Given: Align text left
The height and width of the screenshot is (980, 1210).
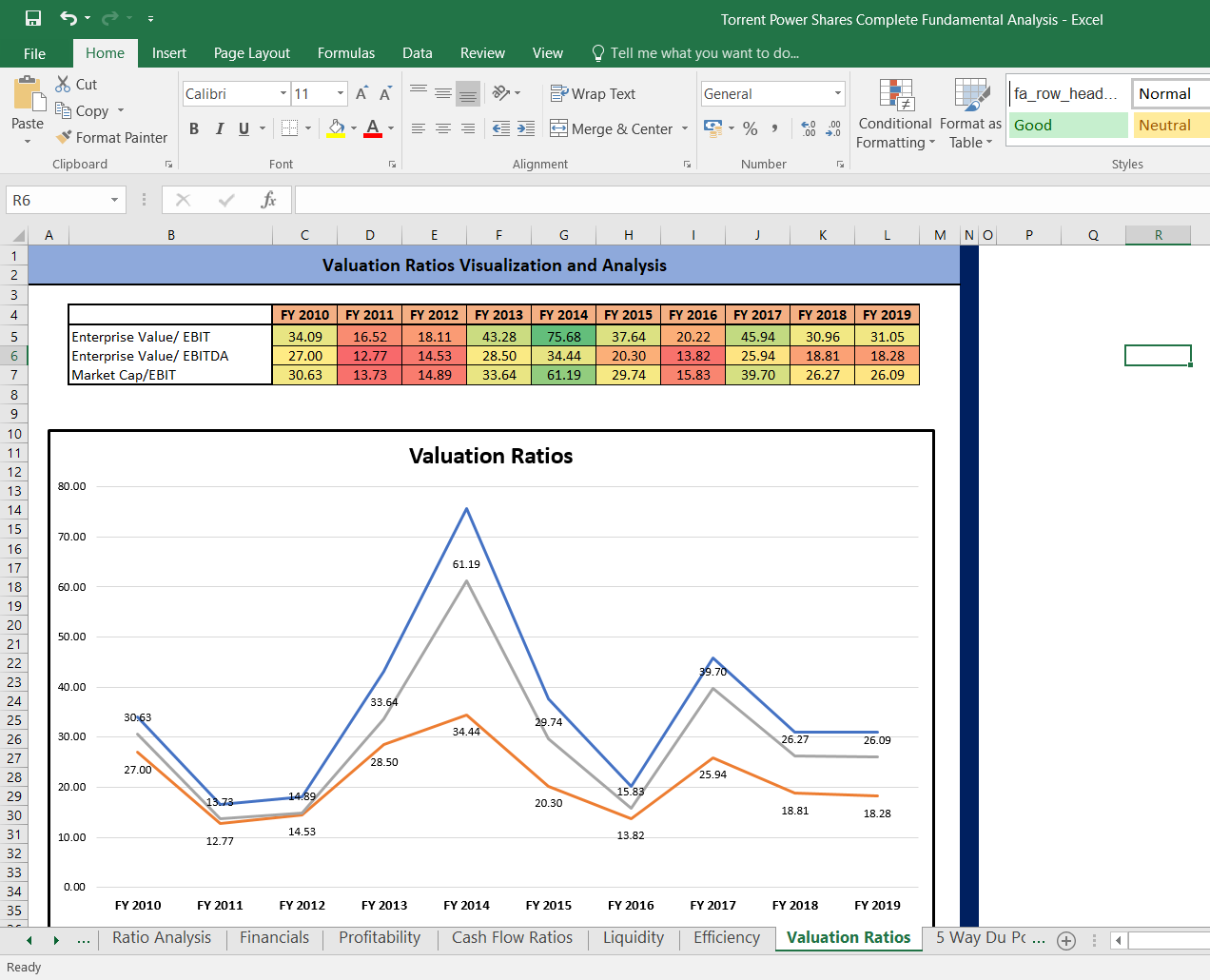Looking at the screenshot, I should 419,128.
